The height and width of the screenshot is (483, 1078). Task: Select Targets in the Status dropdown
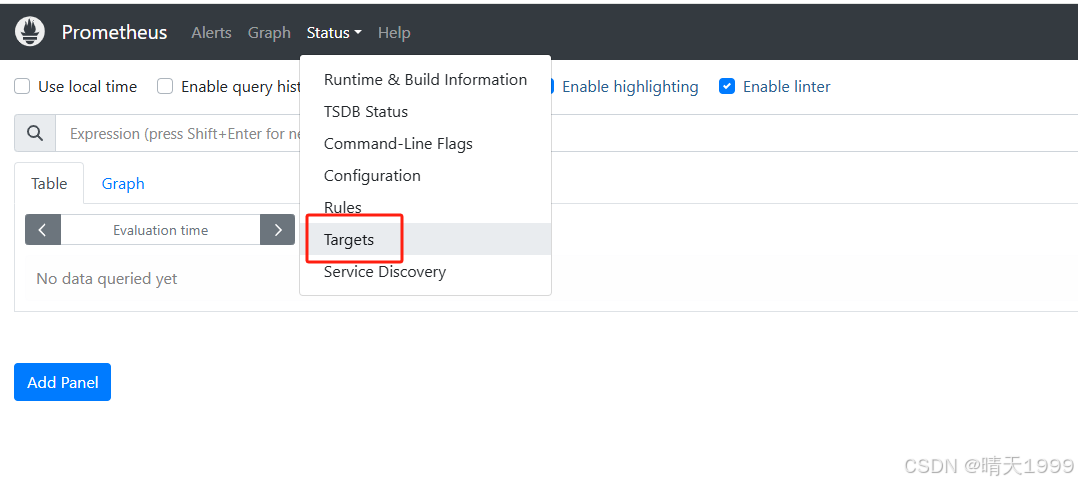coord(426,239)
